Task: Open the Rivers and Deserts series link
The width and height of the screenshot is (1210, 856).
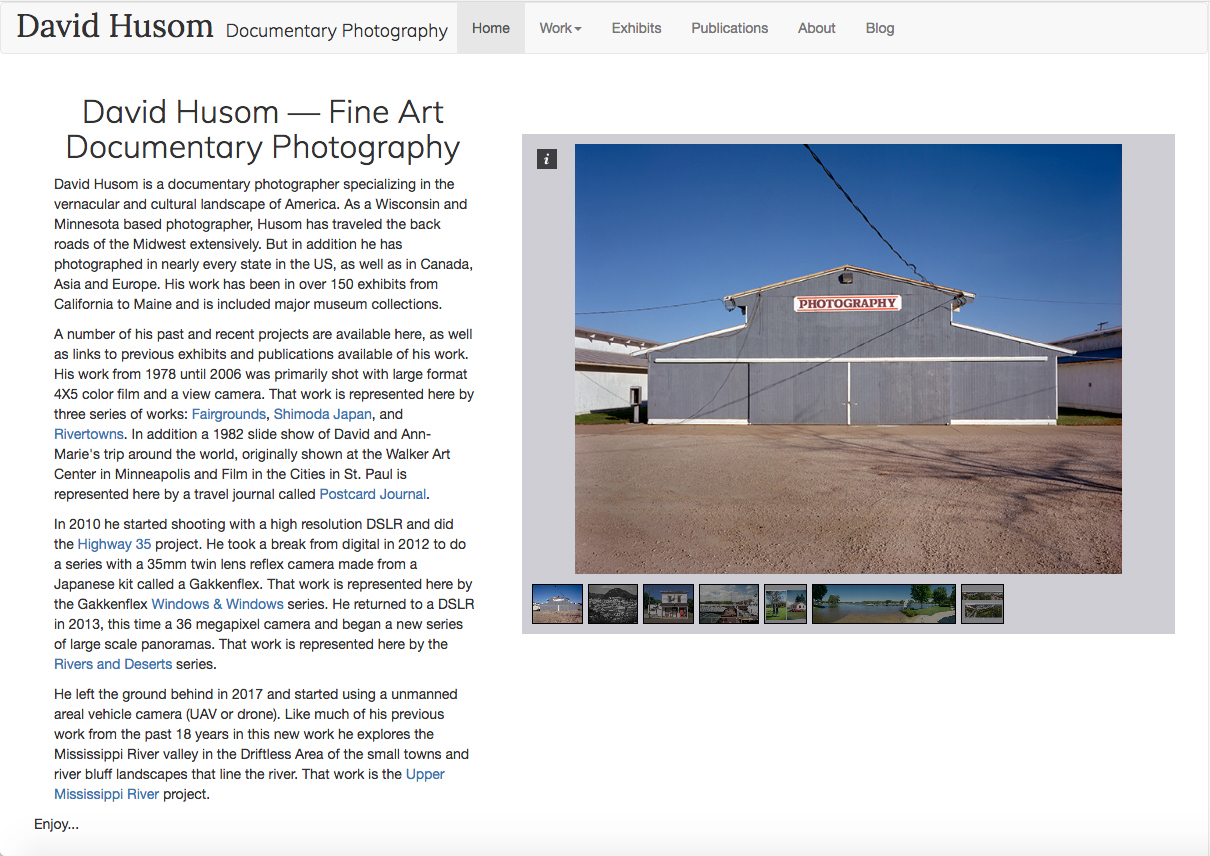Action: [113, 664]
